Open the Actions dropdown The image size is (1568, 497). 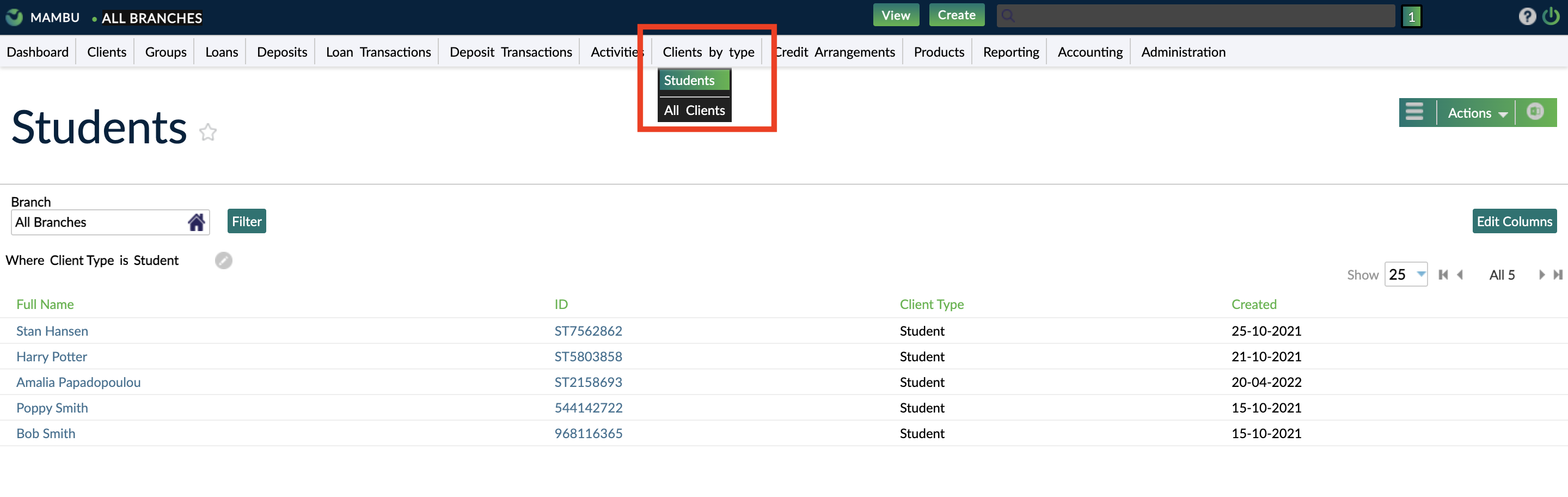(1475, 112)
